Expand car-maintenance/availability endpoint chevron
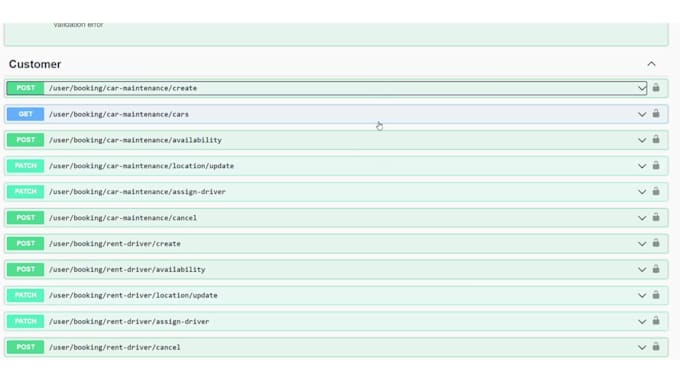This screenshot has width=680, height=383. coord(642,140)
